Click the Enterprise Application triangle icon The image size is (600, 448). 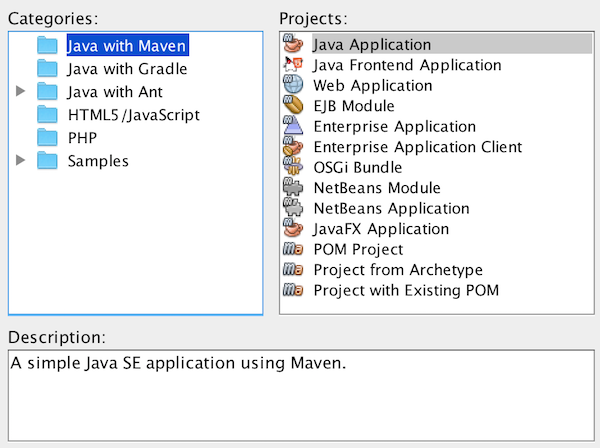click(x=293, y=127)
